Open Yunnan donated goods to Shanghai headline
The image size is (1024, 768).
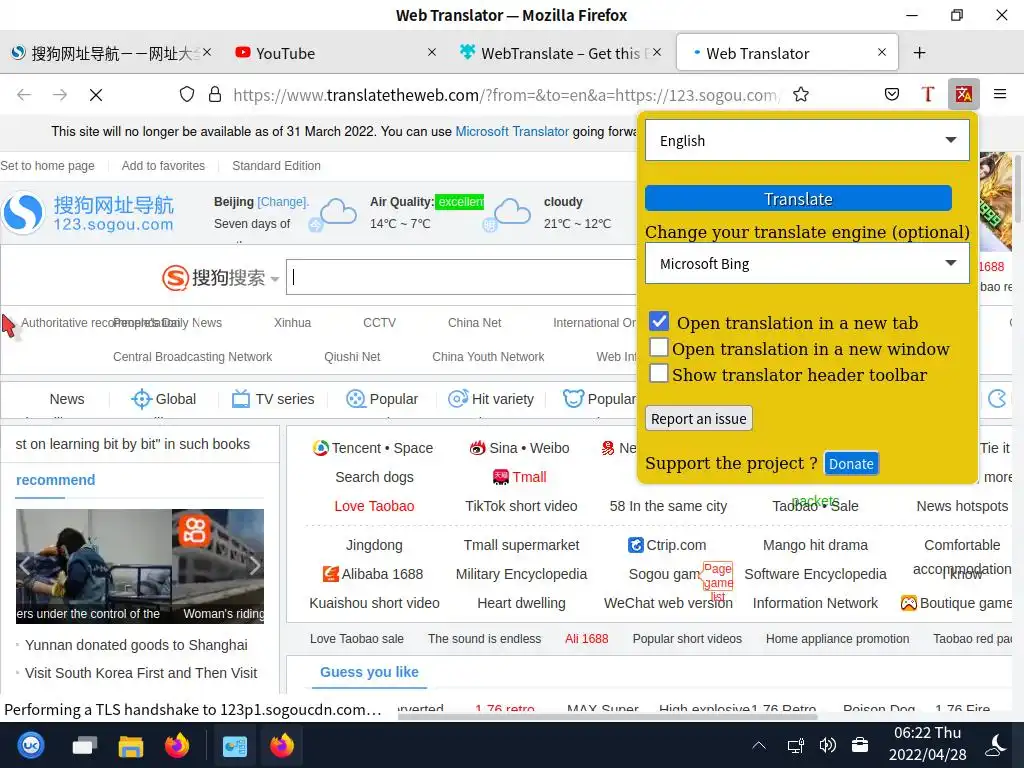pos(136,645)
